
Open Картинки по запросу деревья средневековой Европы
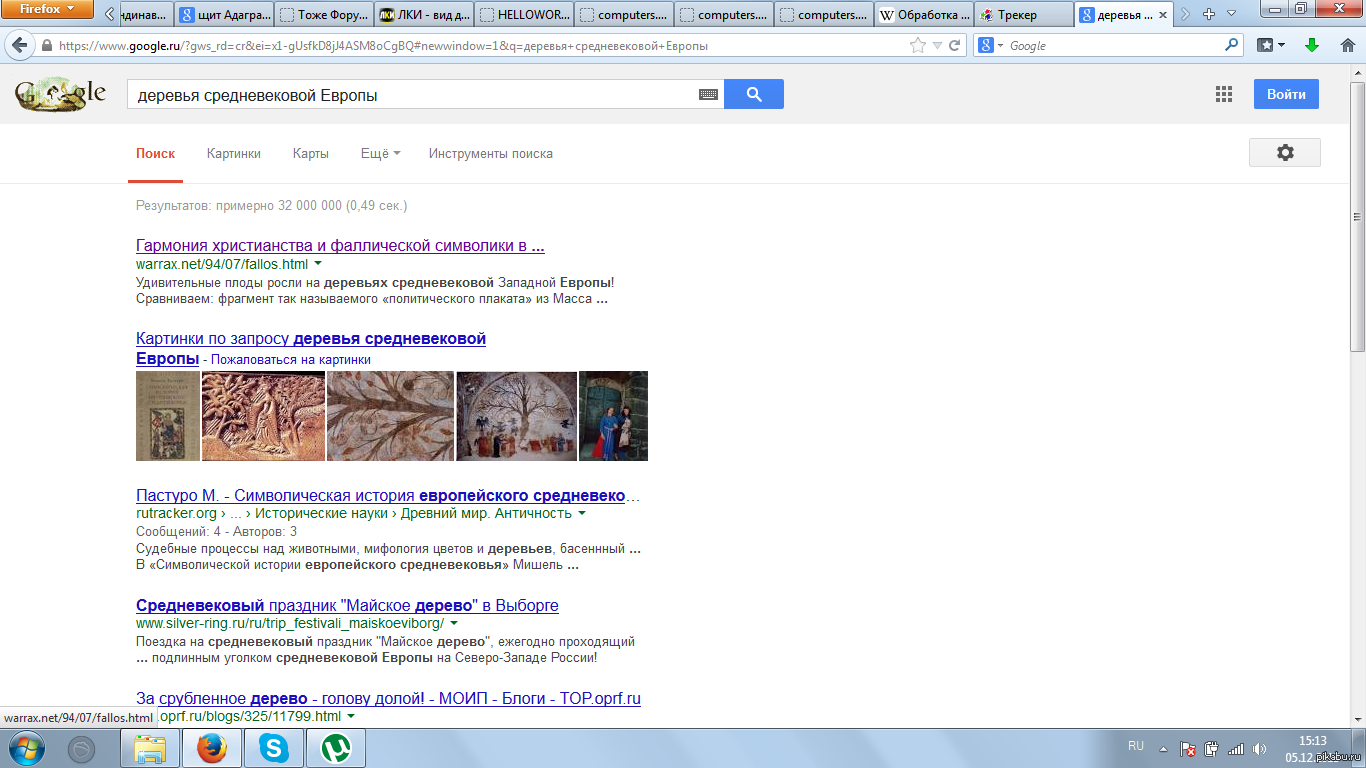[x=311, y=348]
